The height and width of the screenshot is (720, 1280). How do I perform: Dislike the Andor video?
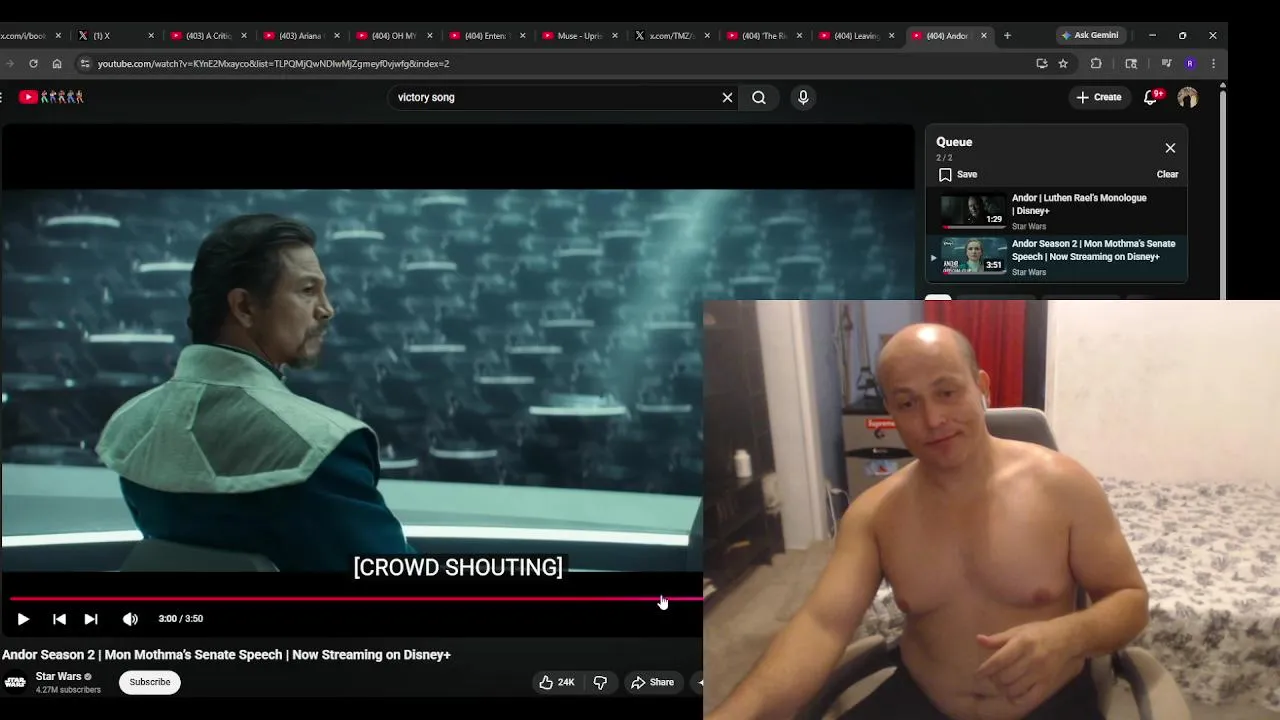click(x=600, y=682)
